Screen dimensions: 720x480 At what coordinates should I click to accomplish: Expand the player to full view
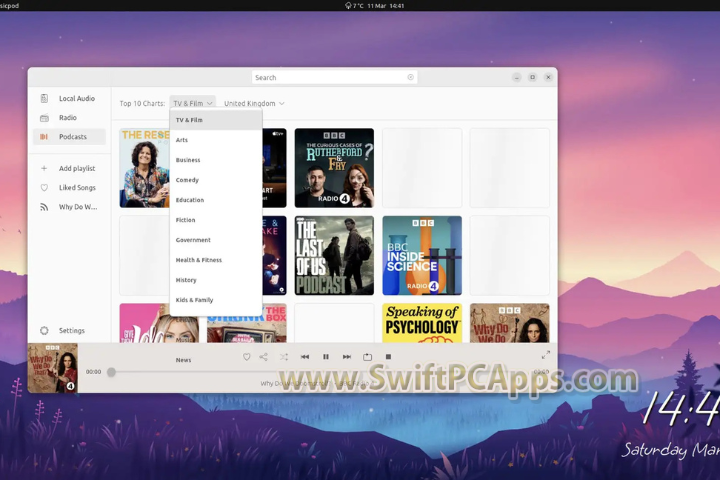click(x=546, y=355)
